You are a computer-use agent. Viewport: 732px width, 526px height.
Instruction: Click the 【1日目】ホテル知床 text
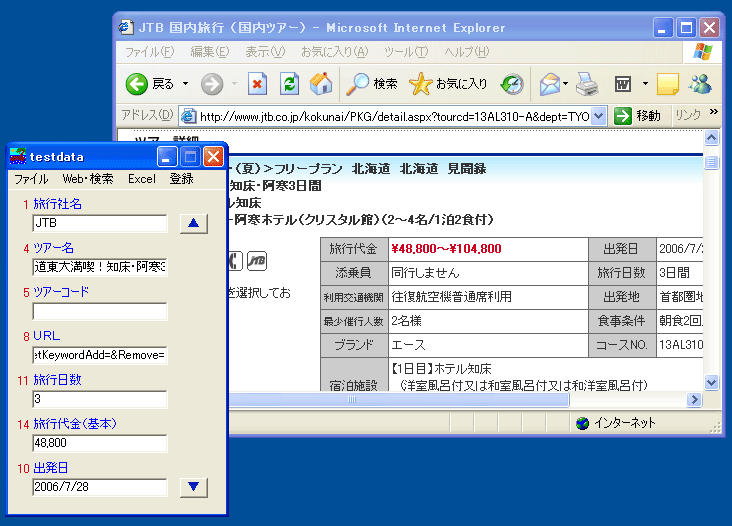pyautogui.click(x=442, y=369)
